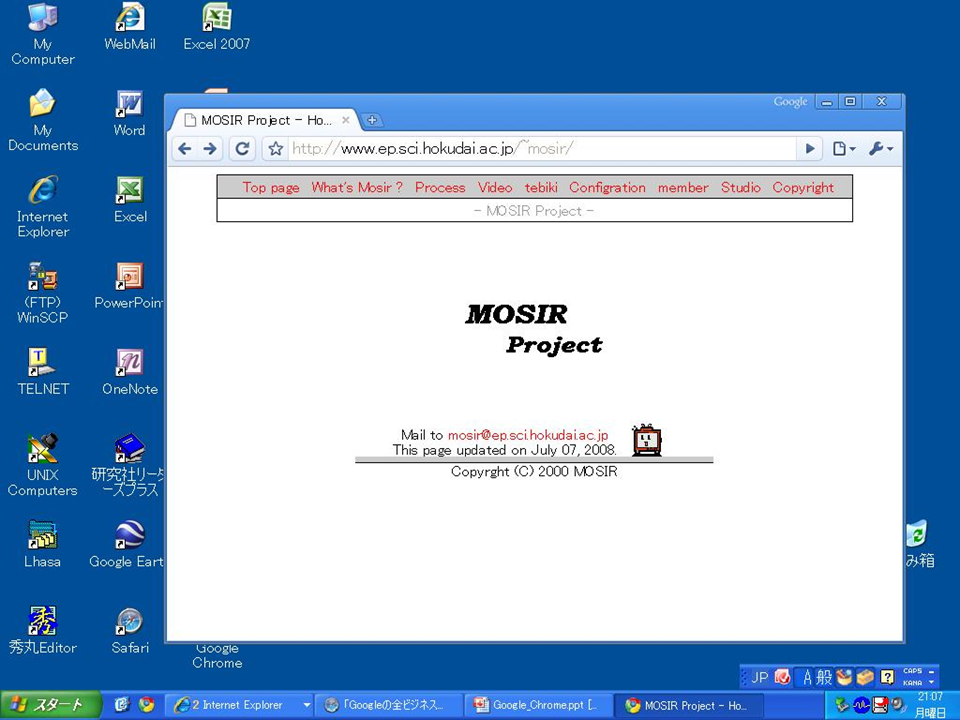
Task: Click language bar help icon
Action: pyautogui.click(x=887, y=677)
